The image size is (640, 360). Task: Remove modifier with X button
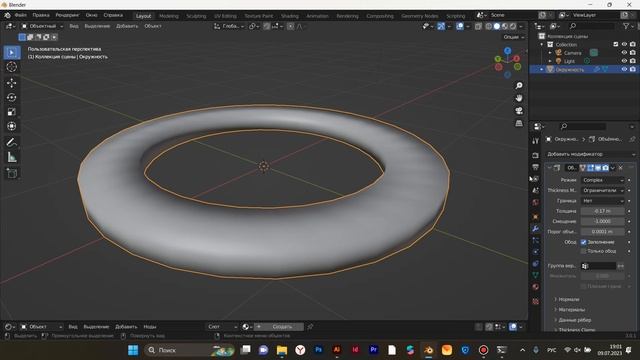click(620, 168)
